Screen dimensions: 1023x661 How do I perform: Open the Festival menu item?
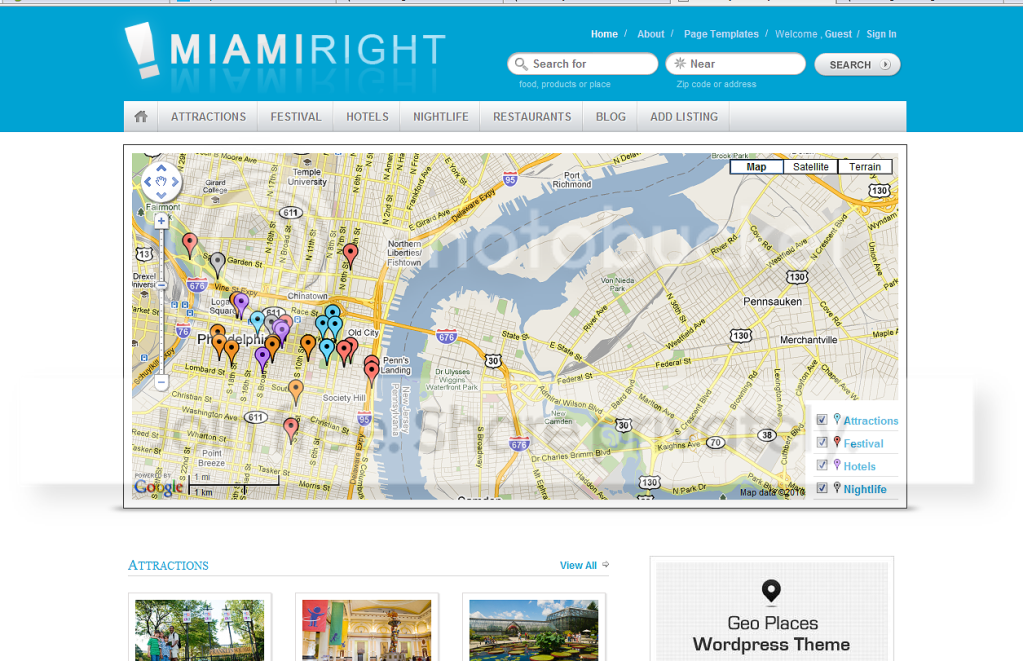pyautogui.click(x=296, y=117)
